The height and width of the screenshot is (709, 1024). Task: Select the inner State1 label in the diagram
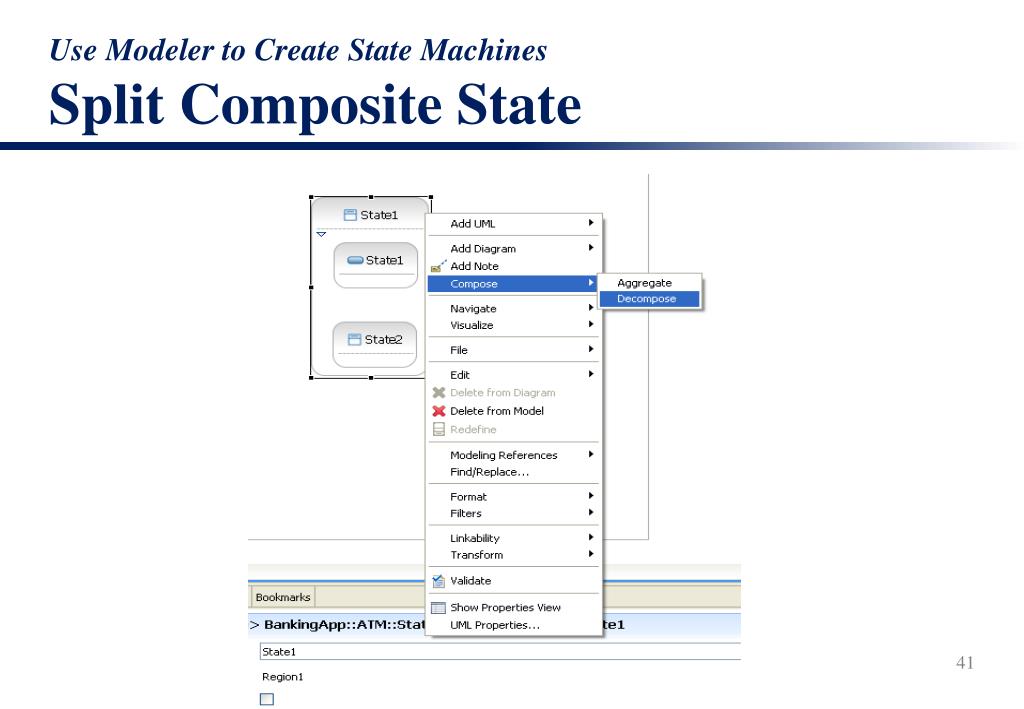[x=385, y=260]
